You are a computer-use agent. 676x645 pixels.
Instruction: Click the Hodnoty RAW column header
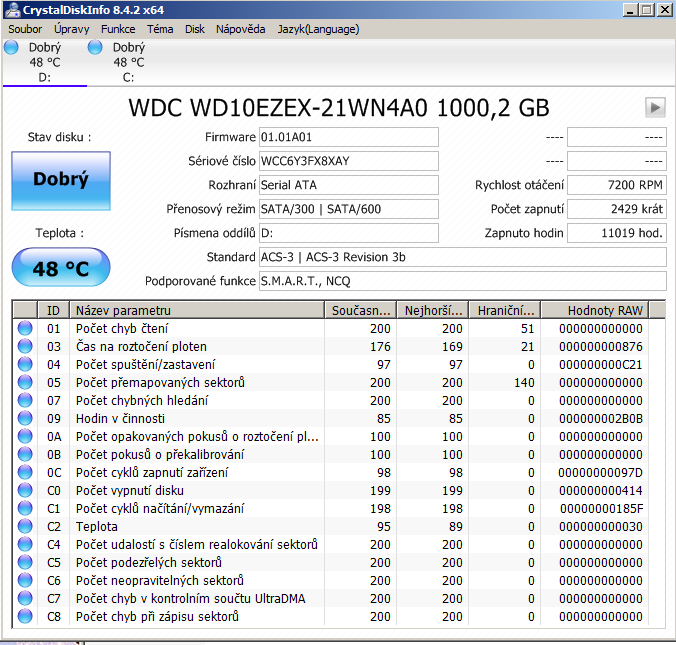pos(600,310)
